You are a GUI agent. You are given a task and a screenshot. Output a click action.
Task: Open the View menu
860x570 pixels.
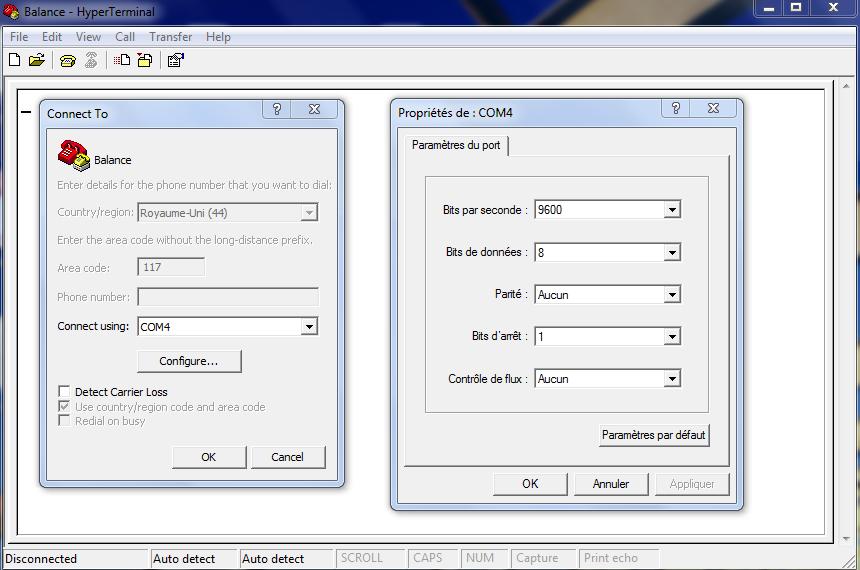click(x=88, y=37)
